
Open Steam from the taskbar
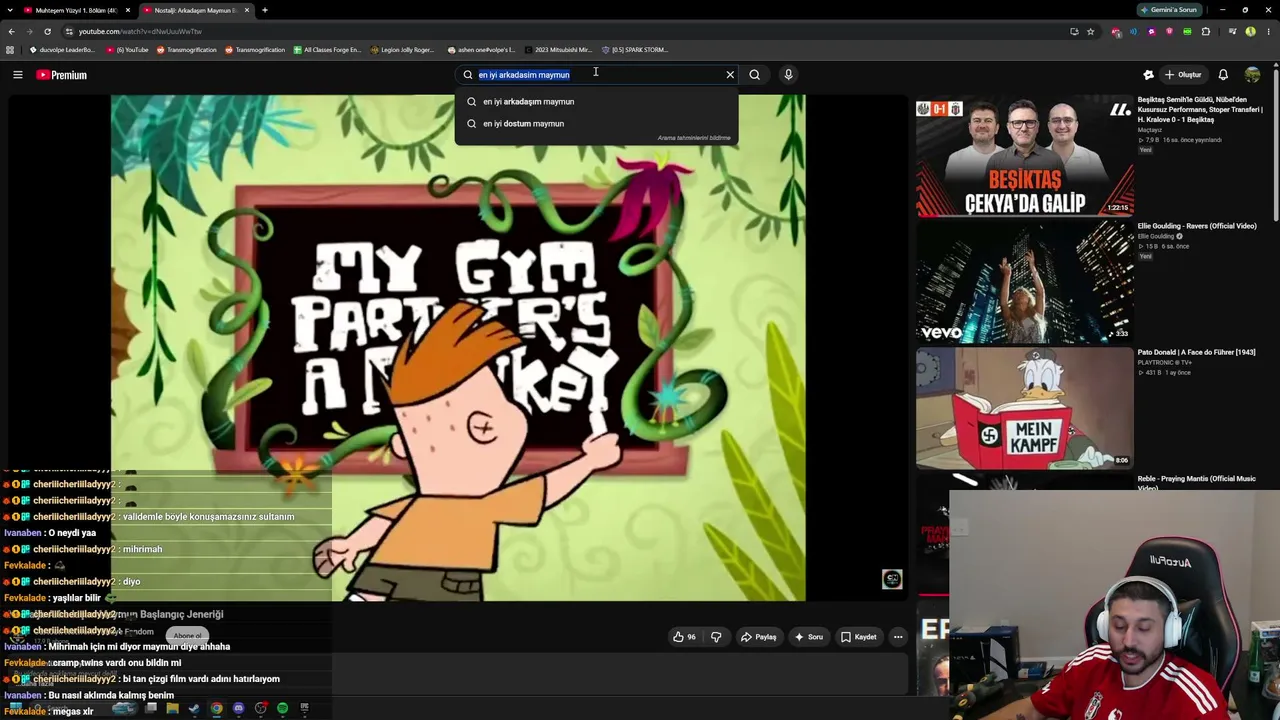click(194, 709)
